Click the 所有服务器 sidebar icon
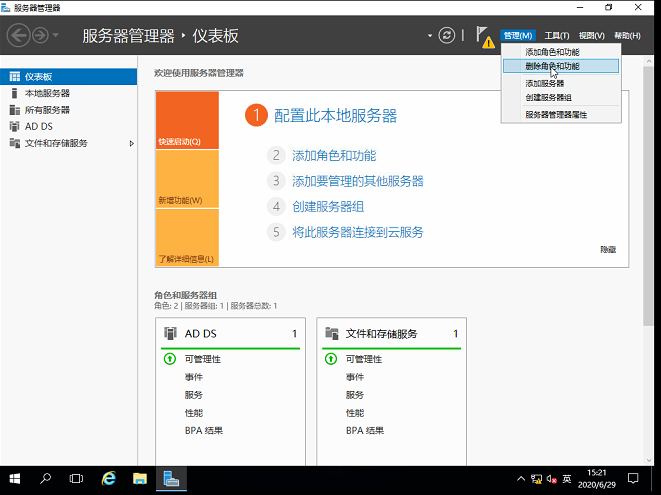 [15, 110]
